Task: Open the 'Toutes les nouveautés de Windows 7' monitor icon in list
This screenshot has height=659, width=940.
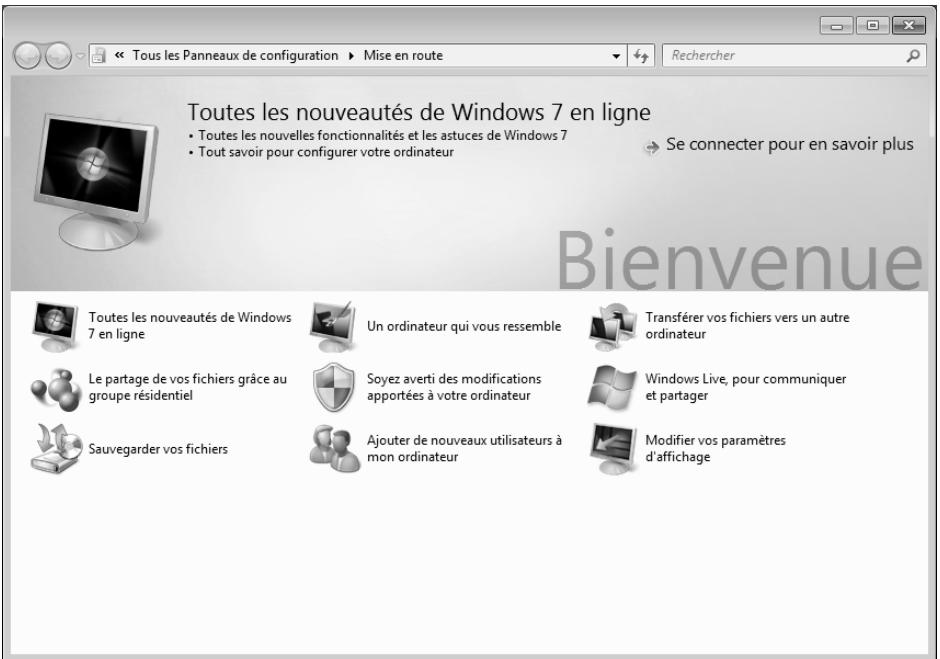Action: [55, 326]
